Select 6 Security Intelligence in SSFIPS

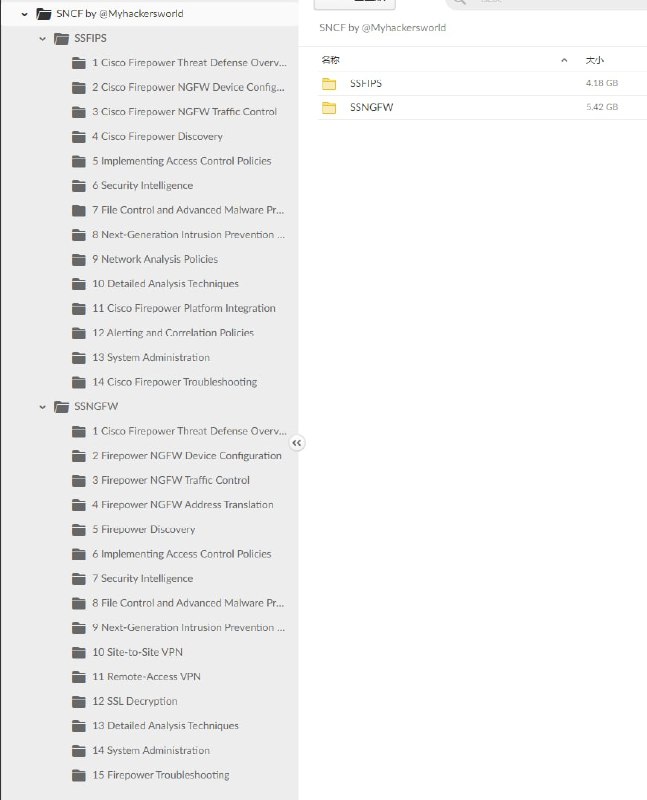142,185
